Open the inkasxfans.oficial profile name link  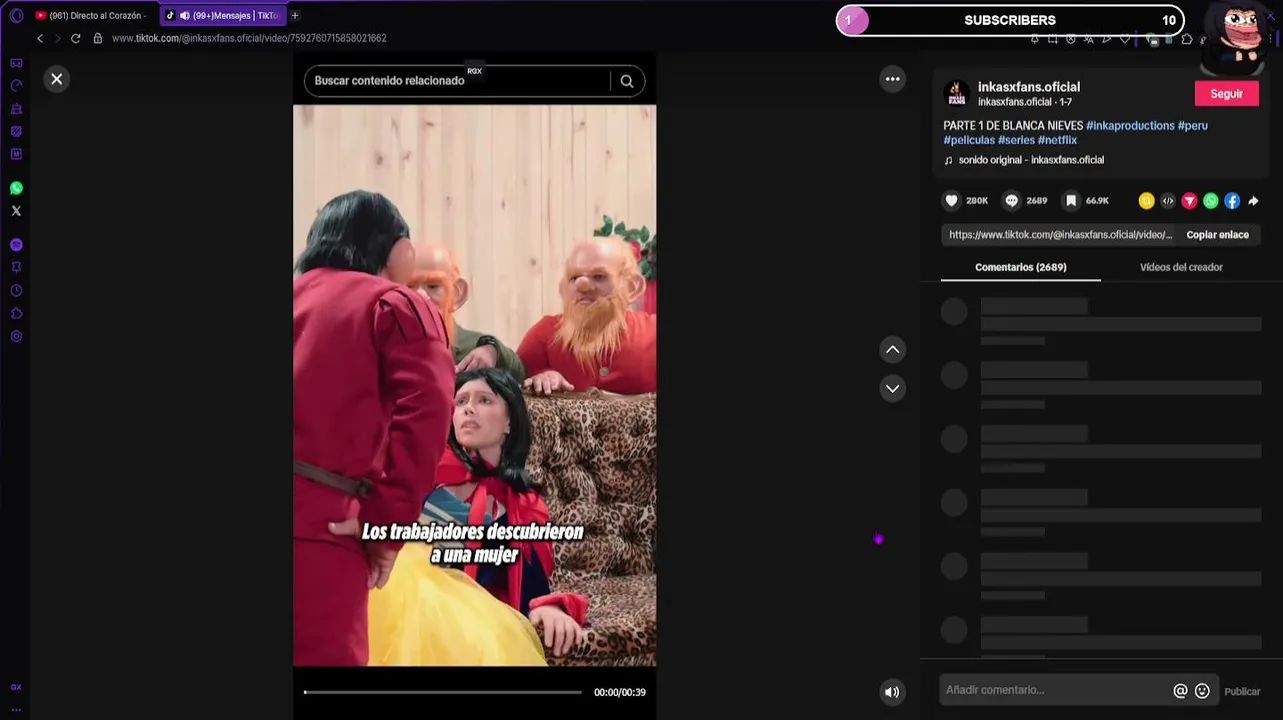click(1029, 87)
